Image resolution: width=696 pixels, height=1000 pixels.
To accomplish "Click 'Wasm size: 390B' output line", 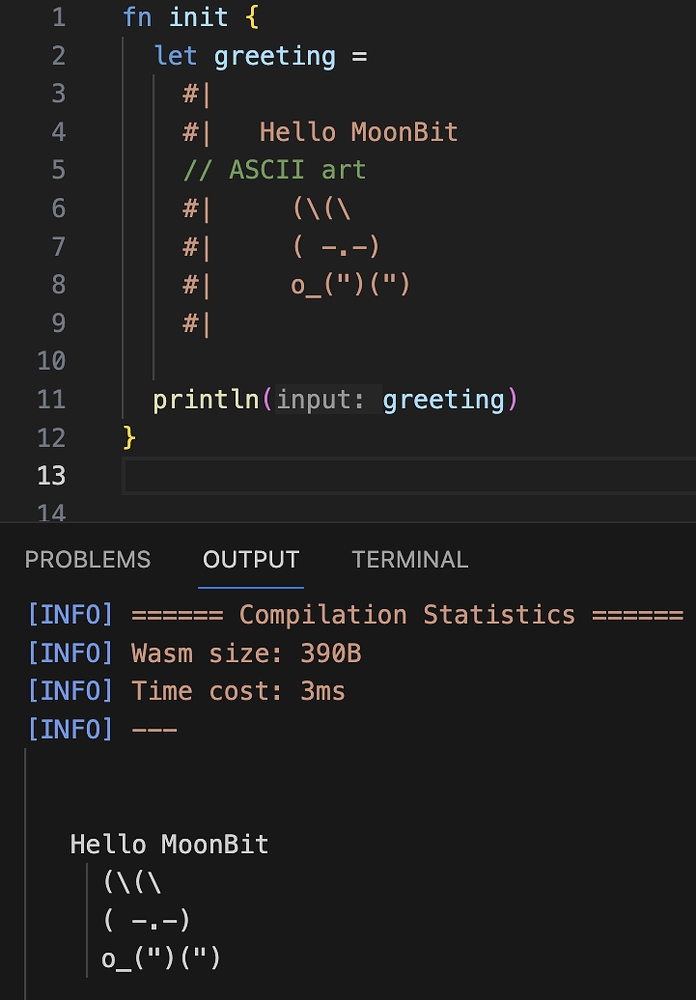I will click(x=246, y=653).
